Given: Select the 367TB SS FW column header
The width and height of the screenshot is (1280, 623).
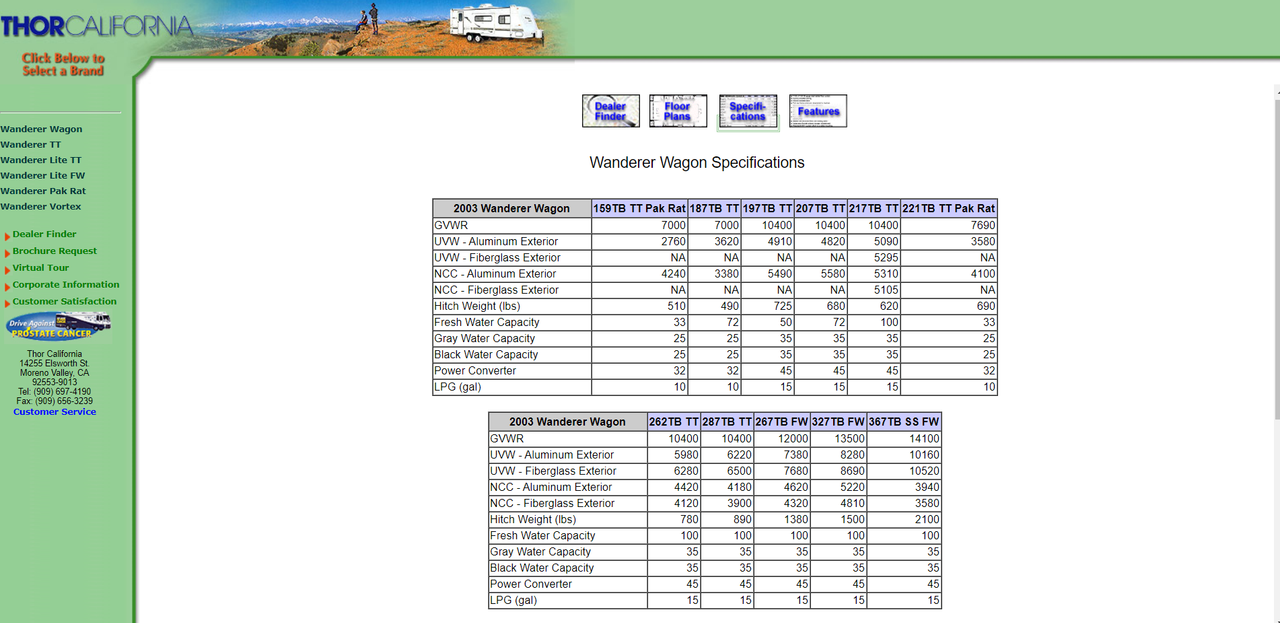Looking at the screenshot, I should pyautogui.click(x=904, y=422).
